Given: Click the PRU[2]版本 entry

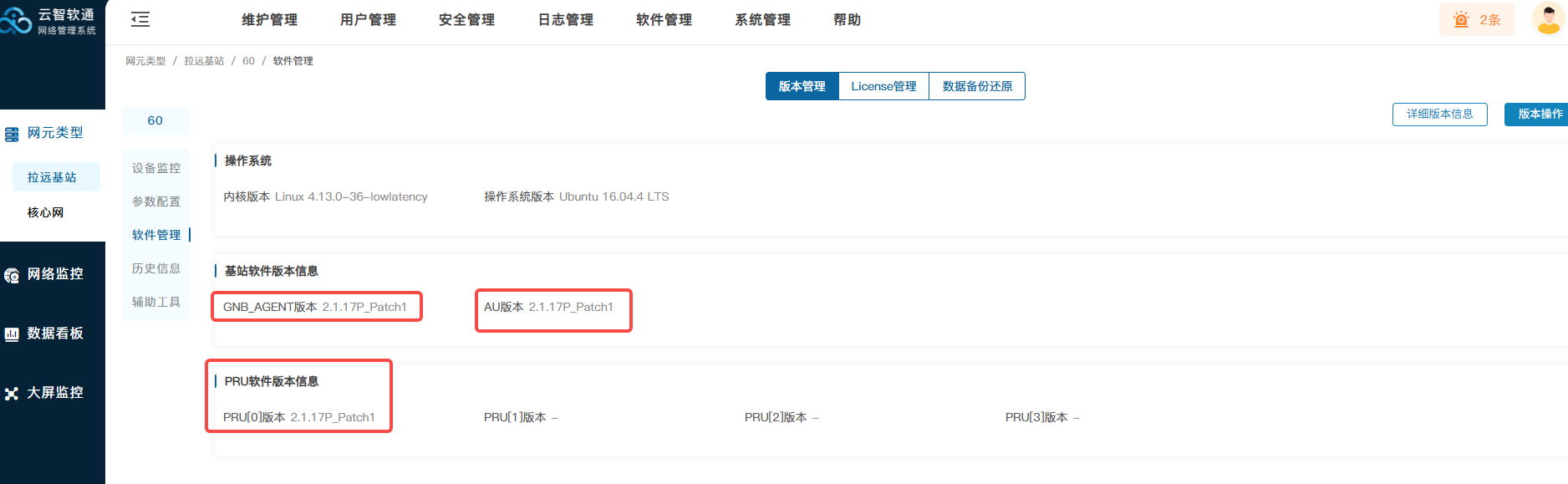Looking at the screenshot, I should (781, 417).
